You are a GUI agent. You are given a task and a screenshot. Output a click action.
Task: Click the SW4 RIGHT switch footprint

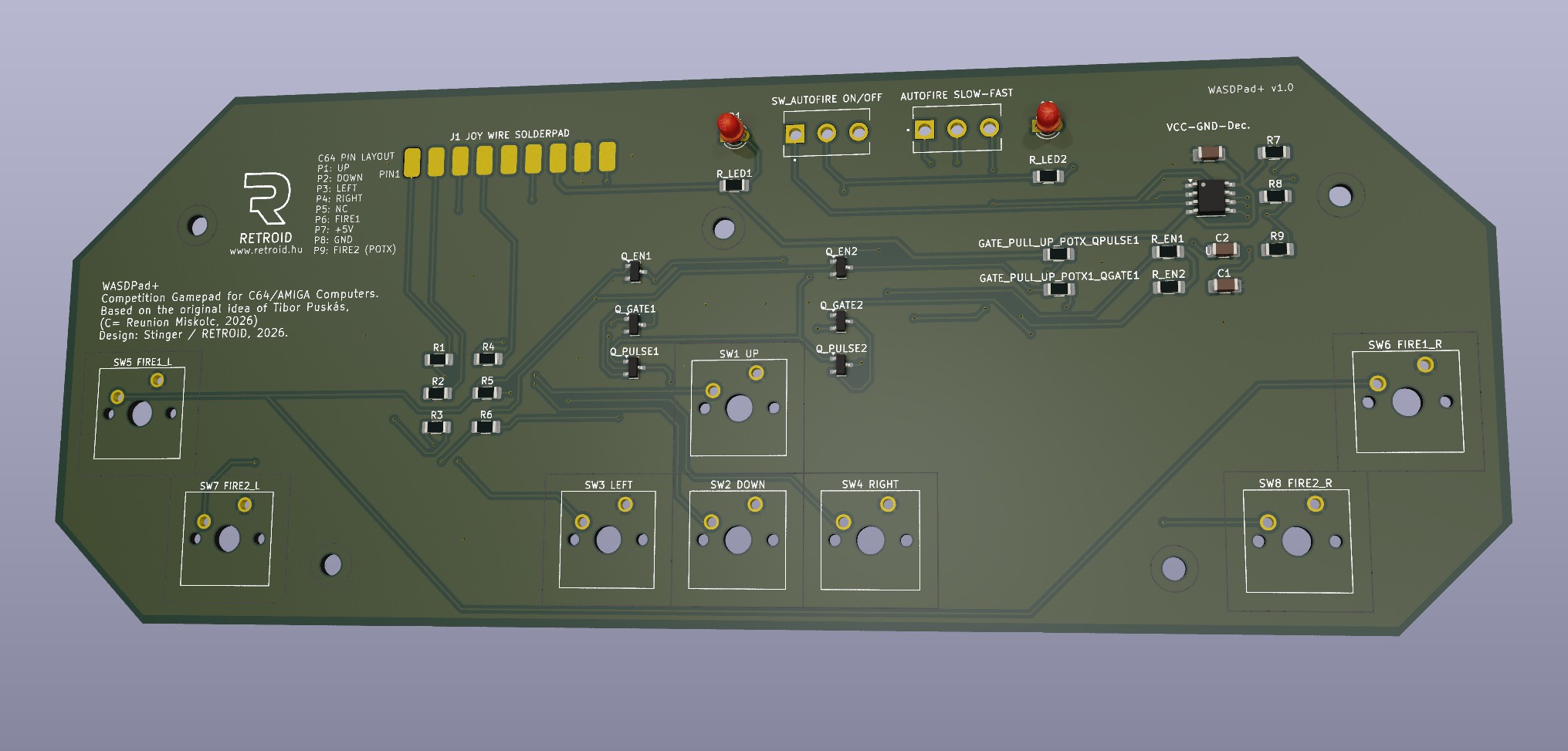(870, 540)
